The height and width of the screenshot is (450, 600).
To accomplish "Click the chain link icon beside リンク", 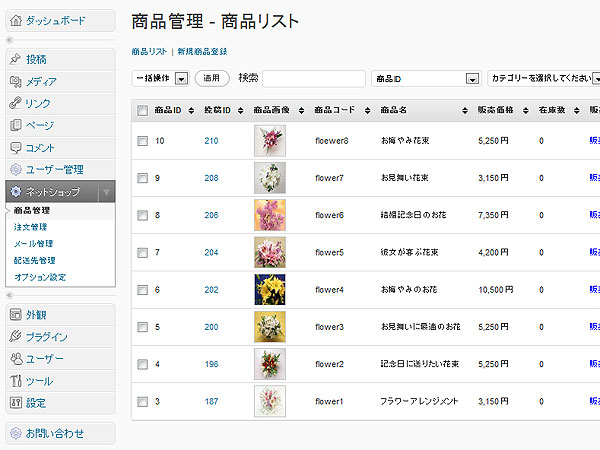I will (15, 103).
